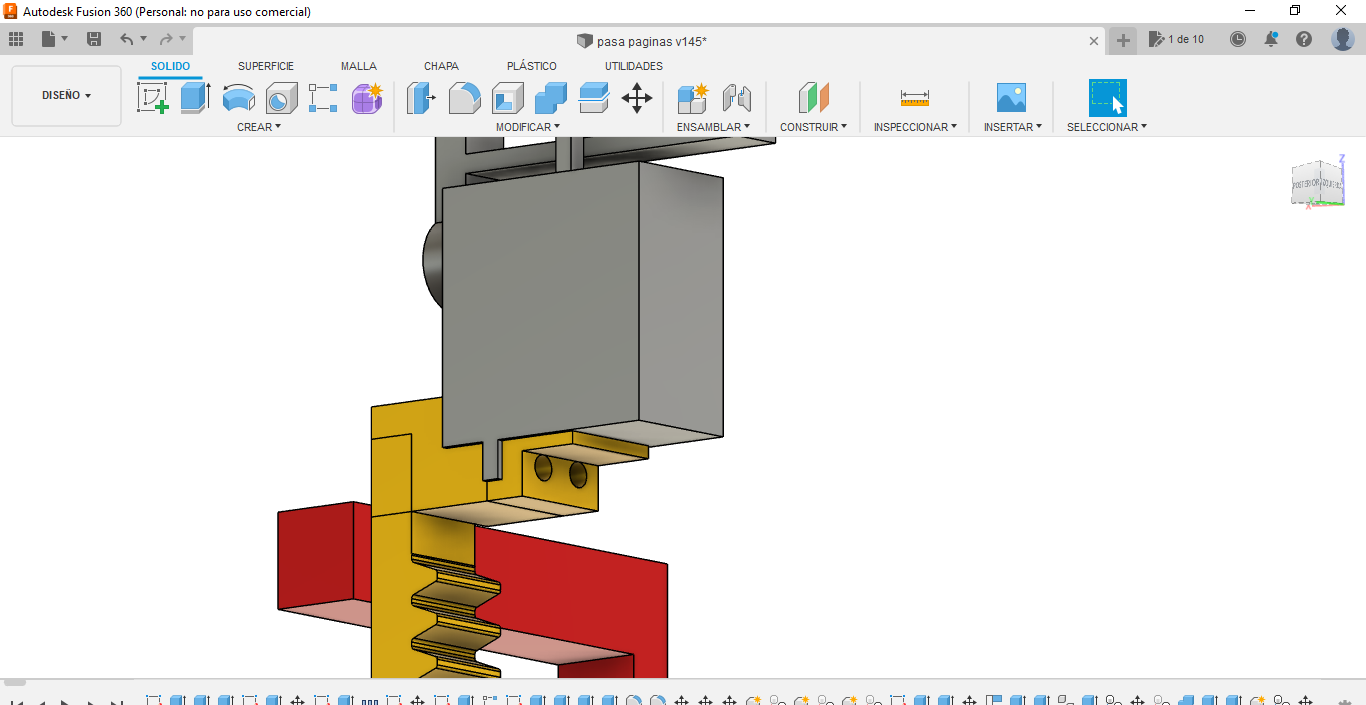Open the DISEÑO workspace dropdown
The width and height of the screenshot is (1366, 705).
[66, 95]
